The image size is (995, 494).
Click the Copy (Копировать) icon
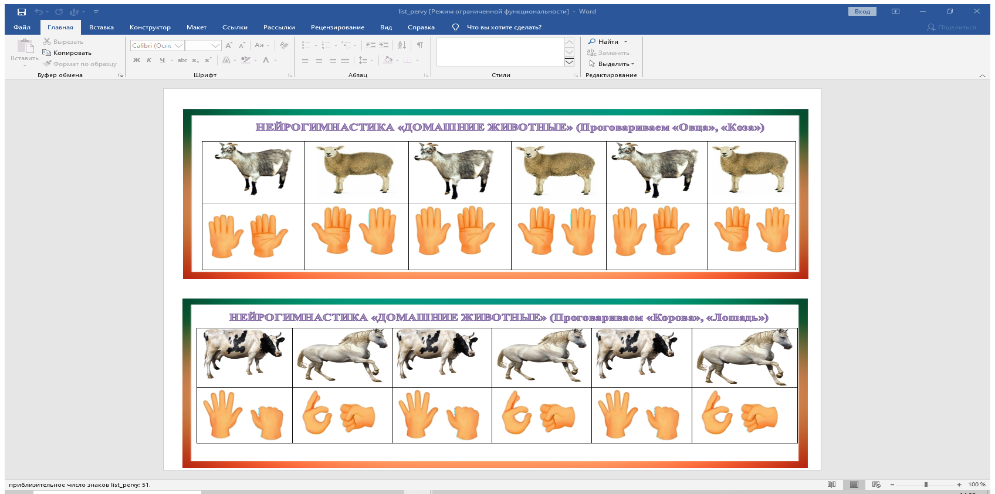point(48,53)
